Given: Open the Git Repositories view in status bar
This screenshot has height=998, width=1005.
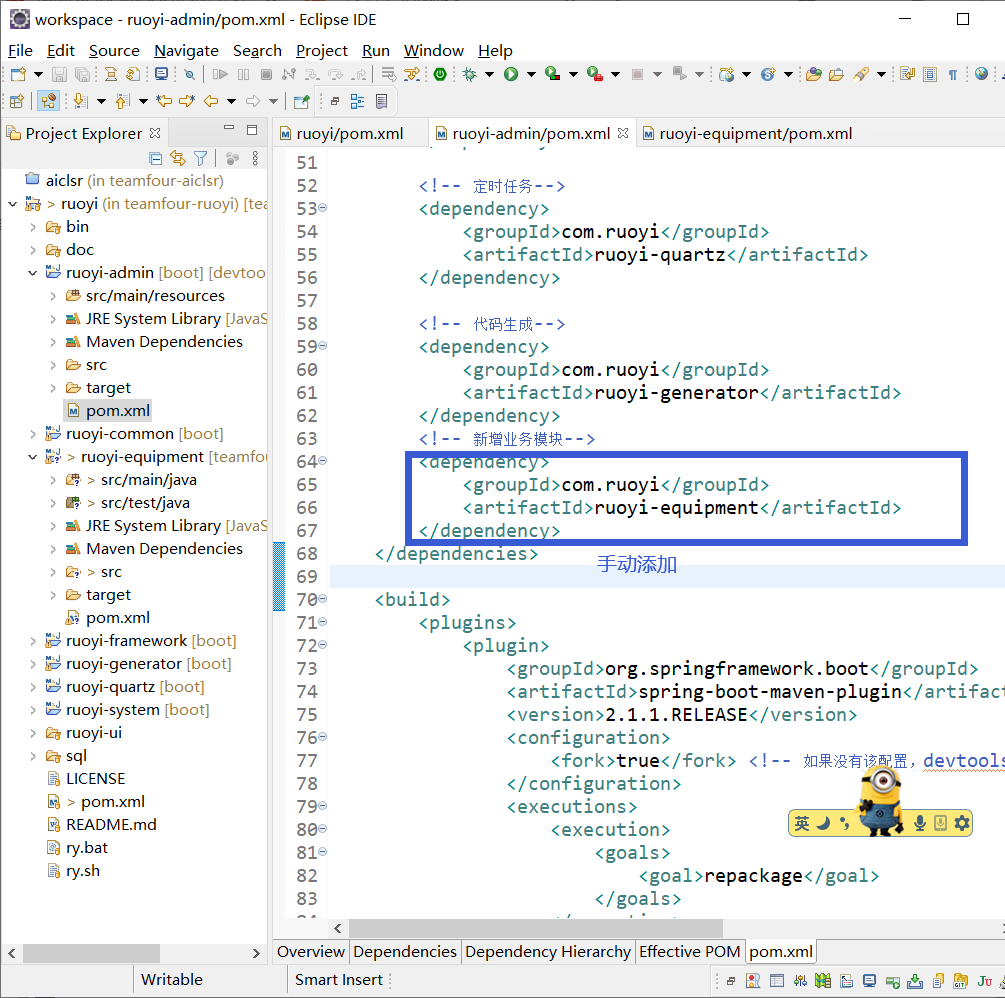Looking at the screenshot, I should click(x=960, y=981).
